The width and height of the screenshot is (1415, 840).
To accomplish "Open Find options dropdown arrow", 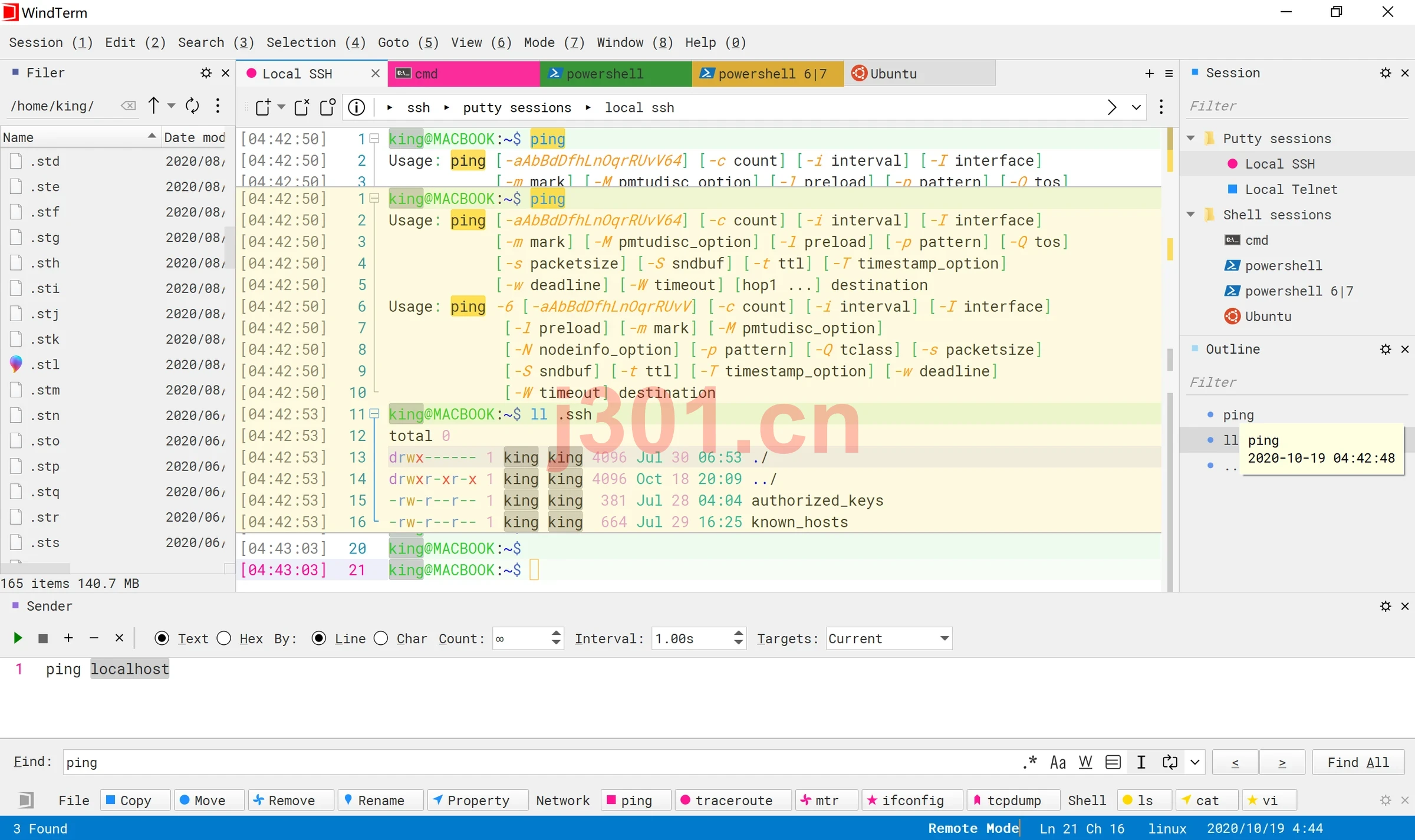I will (1195, 762).
